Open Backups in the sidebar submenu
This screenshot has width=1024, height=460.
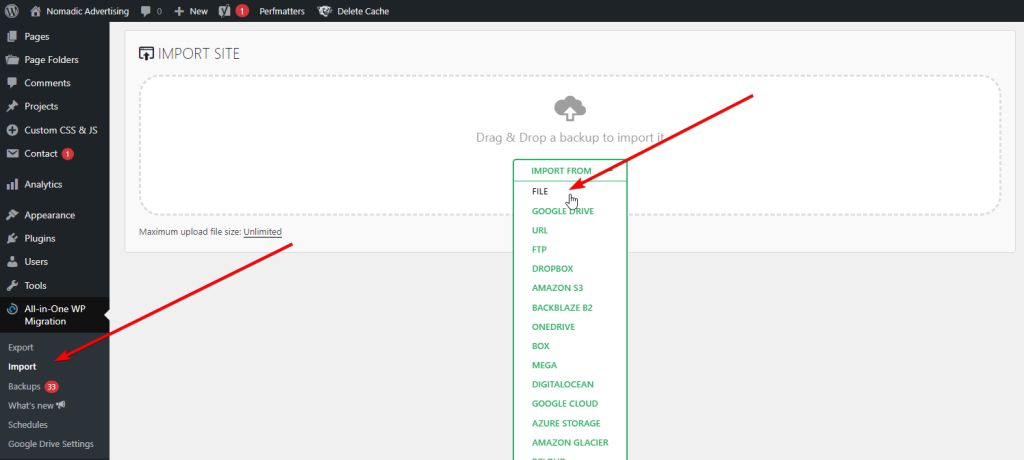coord(24,386)
